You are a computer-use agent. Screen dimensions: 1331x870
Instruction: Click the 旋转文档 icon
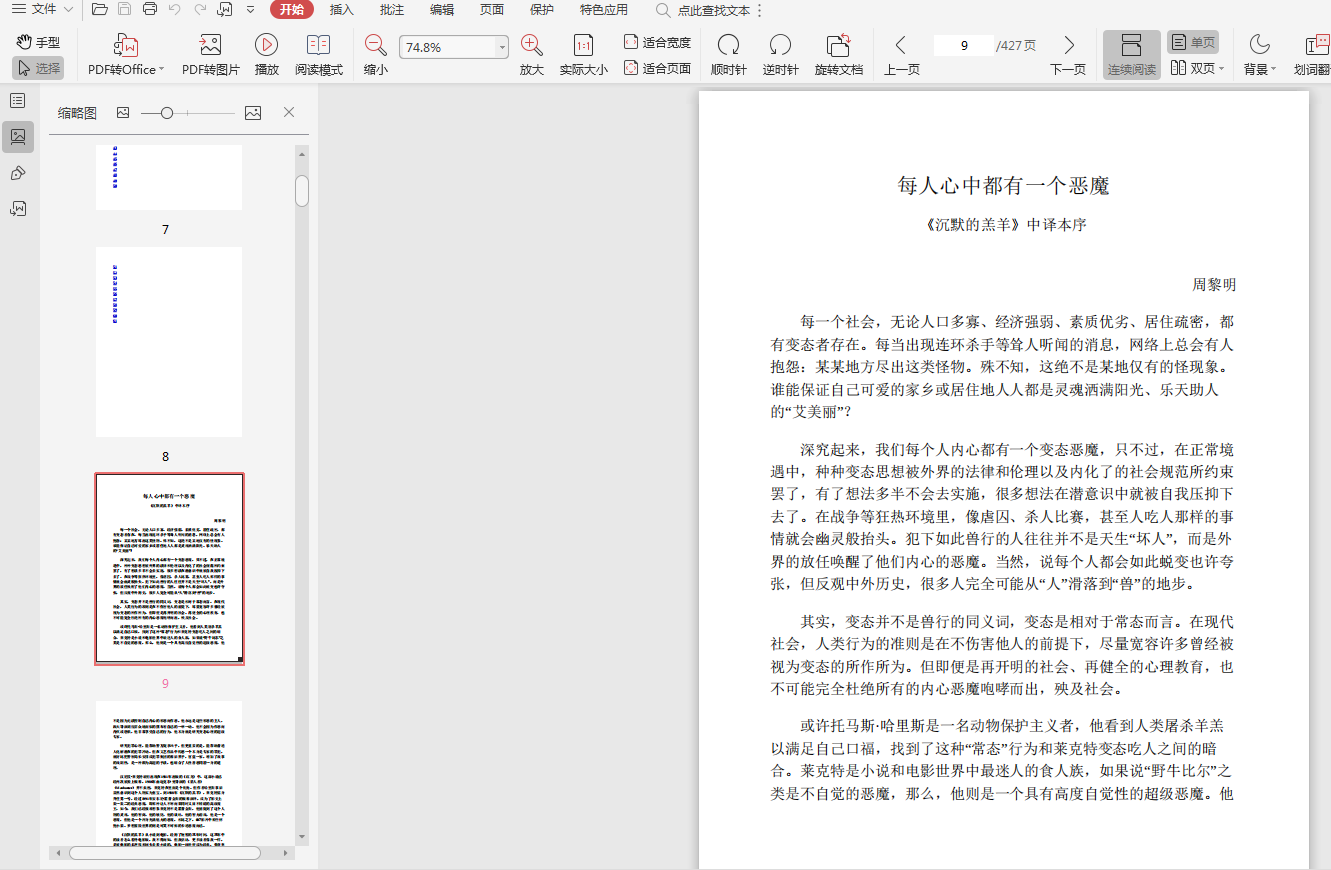pyautogui.click(x=838, y=46)
